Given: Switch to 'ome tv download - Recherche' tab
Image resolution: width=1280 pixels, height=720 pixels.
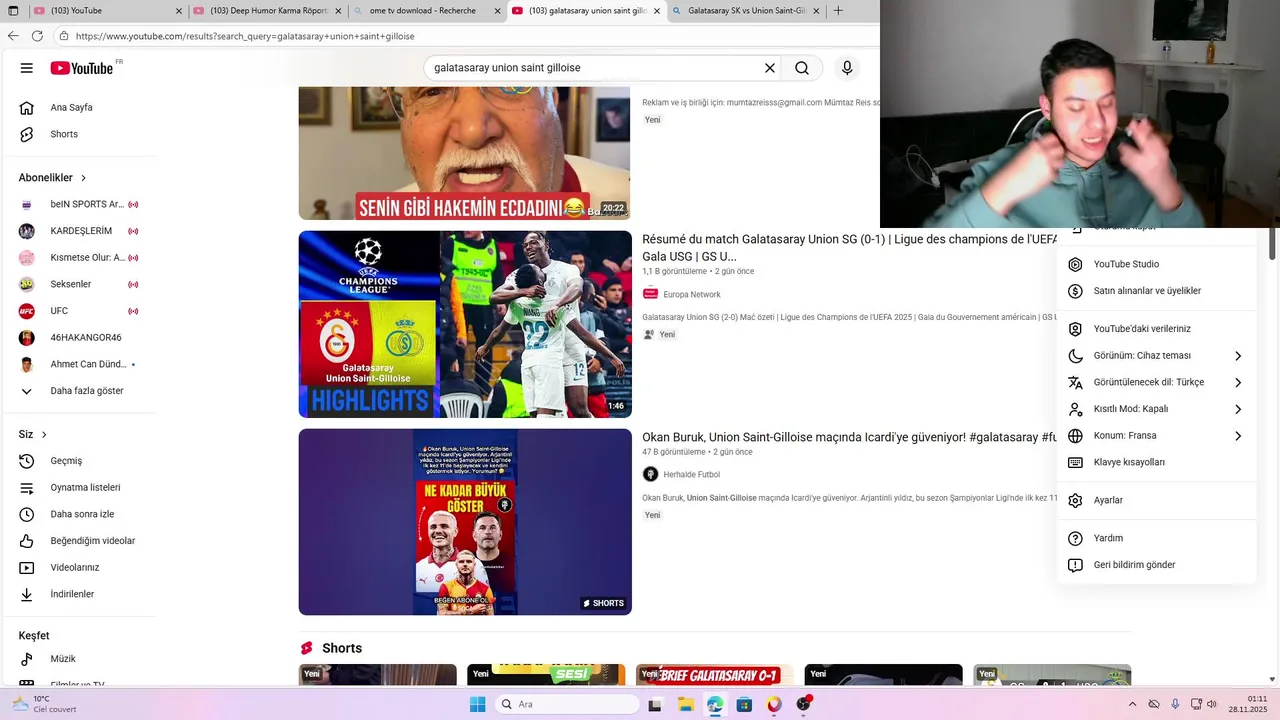Looking at the screenshot, I should coord(425,11).
